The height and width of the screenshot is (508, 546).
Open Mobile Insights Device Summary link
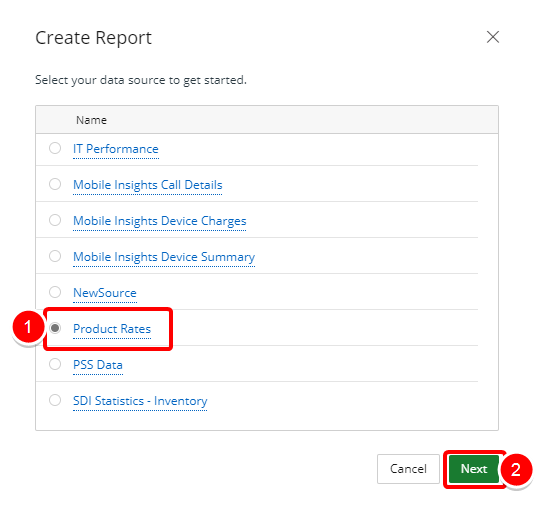click(164, 257)
